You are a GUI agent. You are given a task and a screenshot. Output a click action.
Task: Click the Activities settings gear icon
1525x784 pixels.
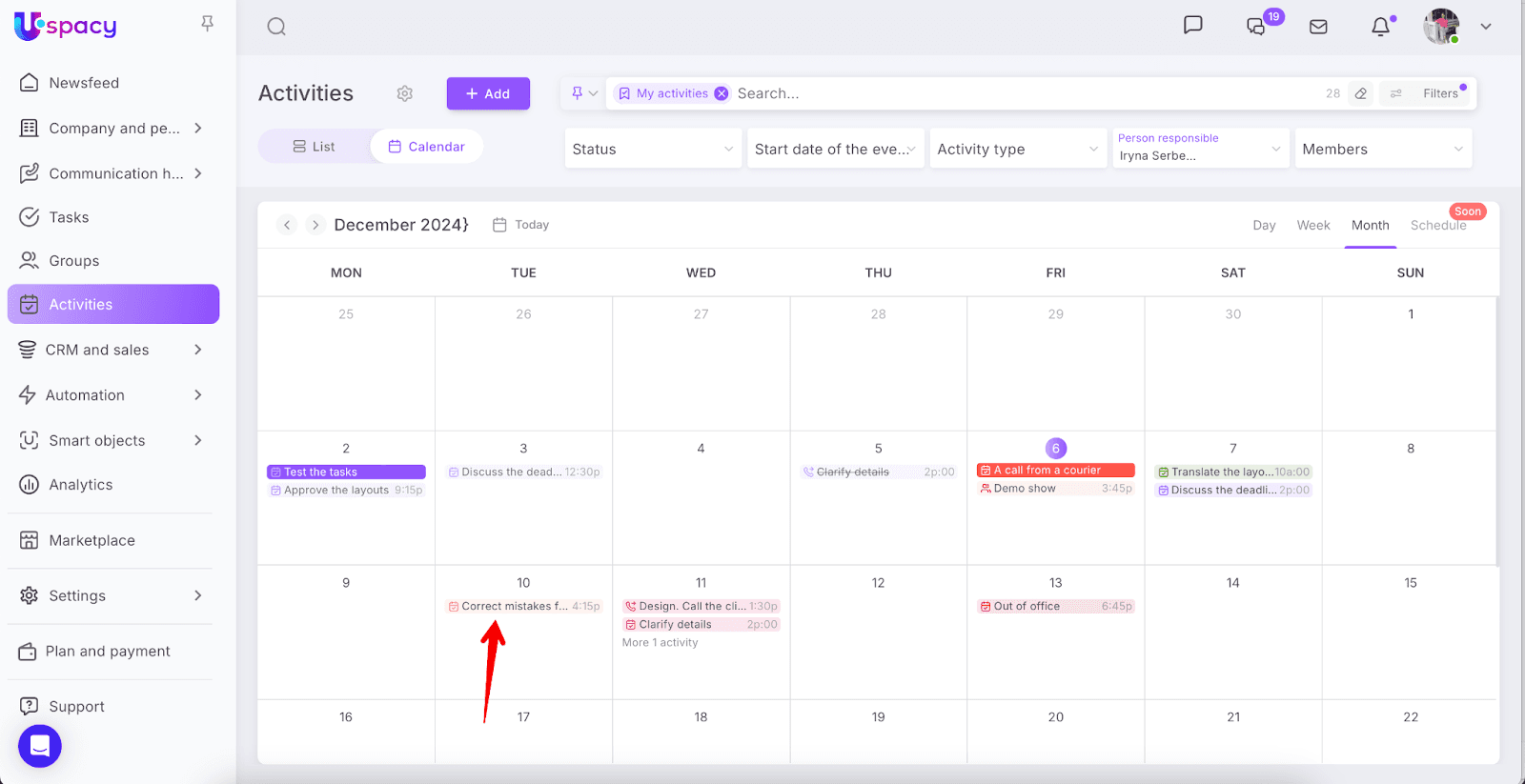point(405,93)
